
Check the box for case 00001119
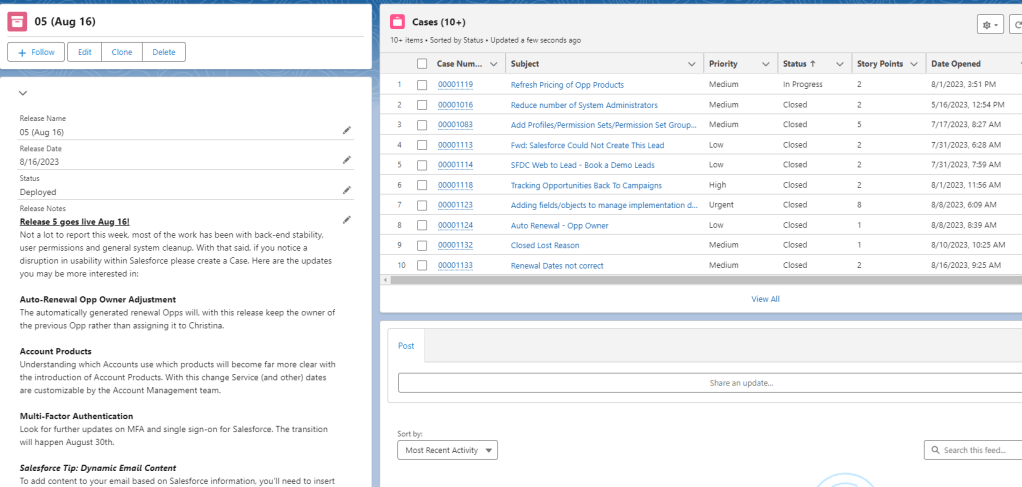422,85
